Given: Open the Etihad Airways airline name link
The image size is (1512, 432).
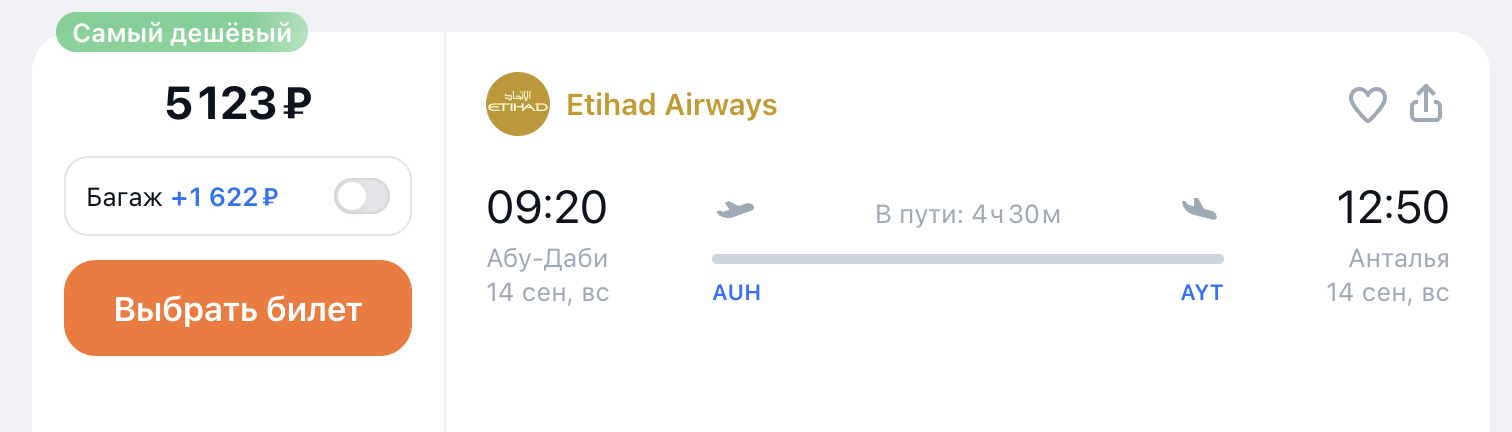Looking at the screenshot, I should point(672,105).
